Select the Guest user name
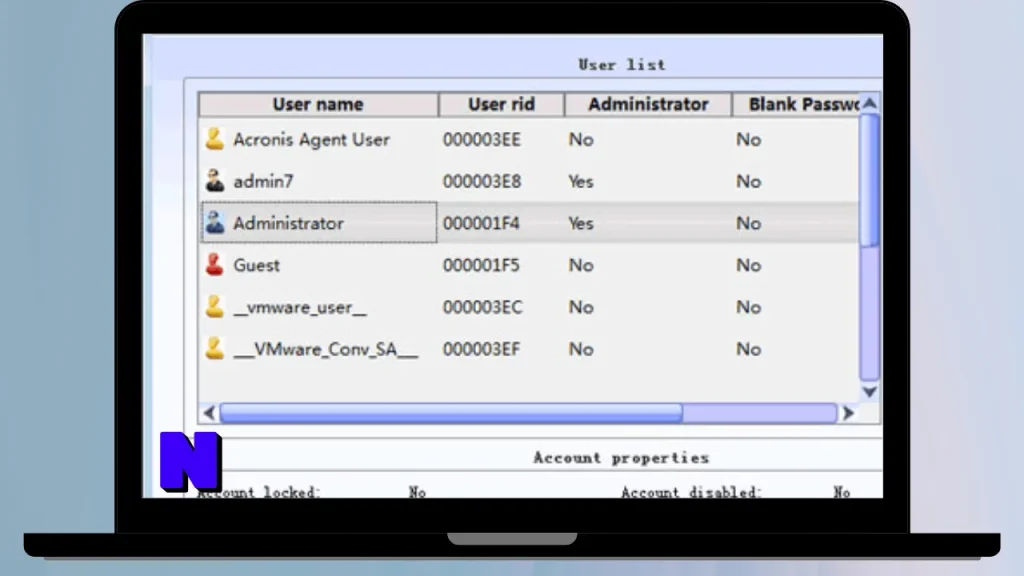Image resolution: width=1024 pixels, height=576 pixels. tap(256, 265)
